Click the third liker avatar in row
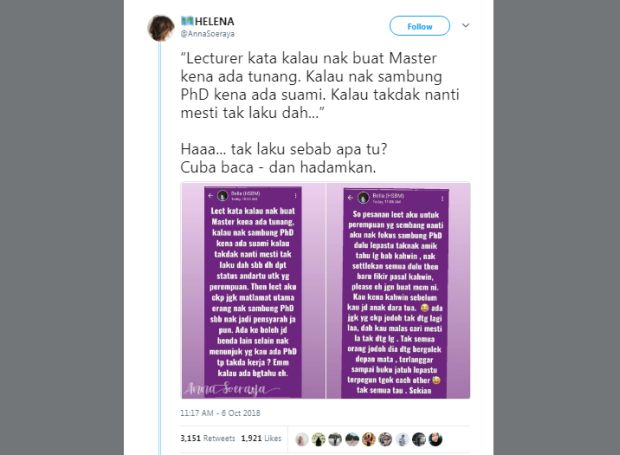The height and width of the screenshot is (455, 620). coord(335,439)
